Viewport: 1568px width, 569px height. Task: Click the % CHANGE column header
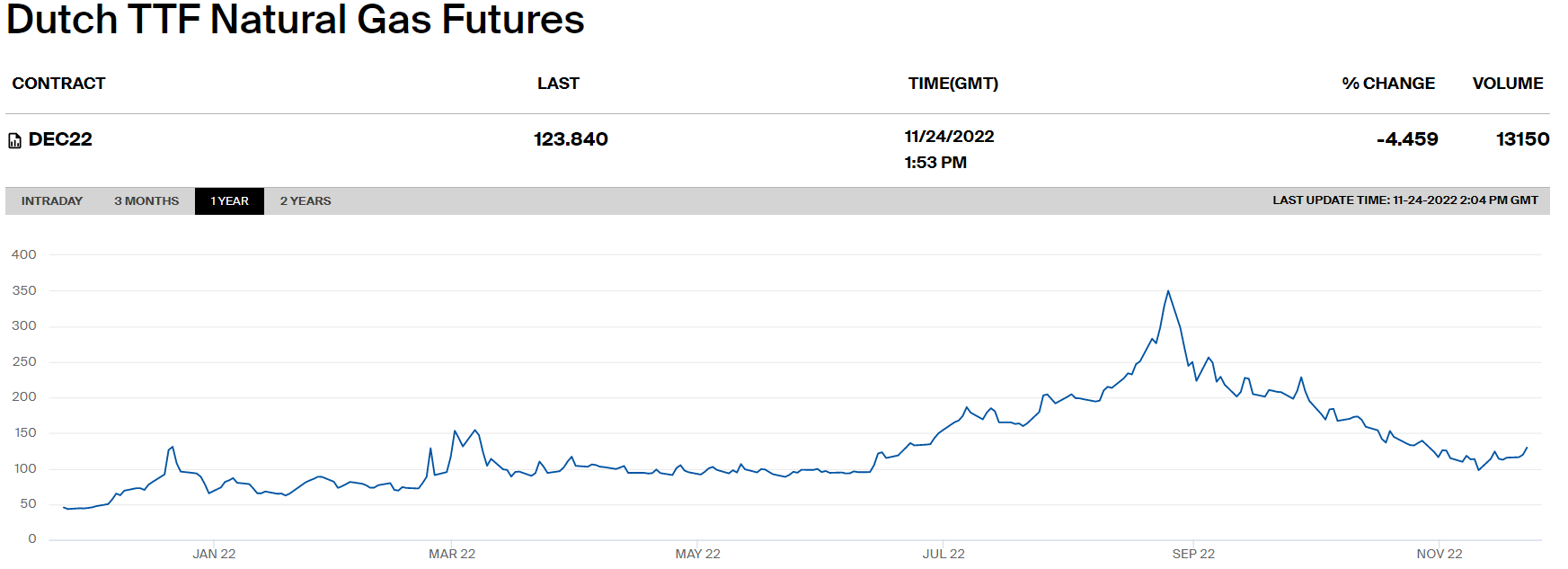pyautogui.click(x=1388, y=84)
